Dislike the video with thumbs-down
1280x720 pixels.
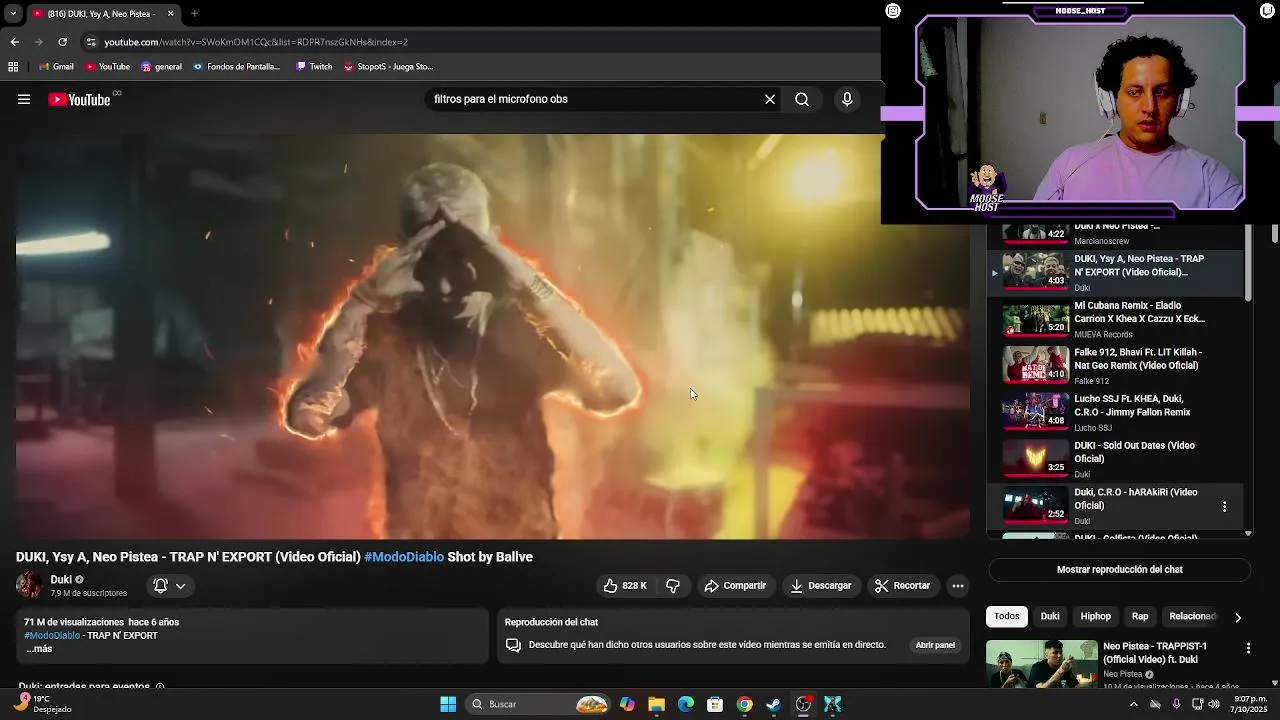point(673,586)
